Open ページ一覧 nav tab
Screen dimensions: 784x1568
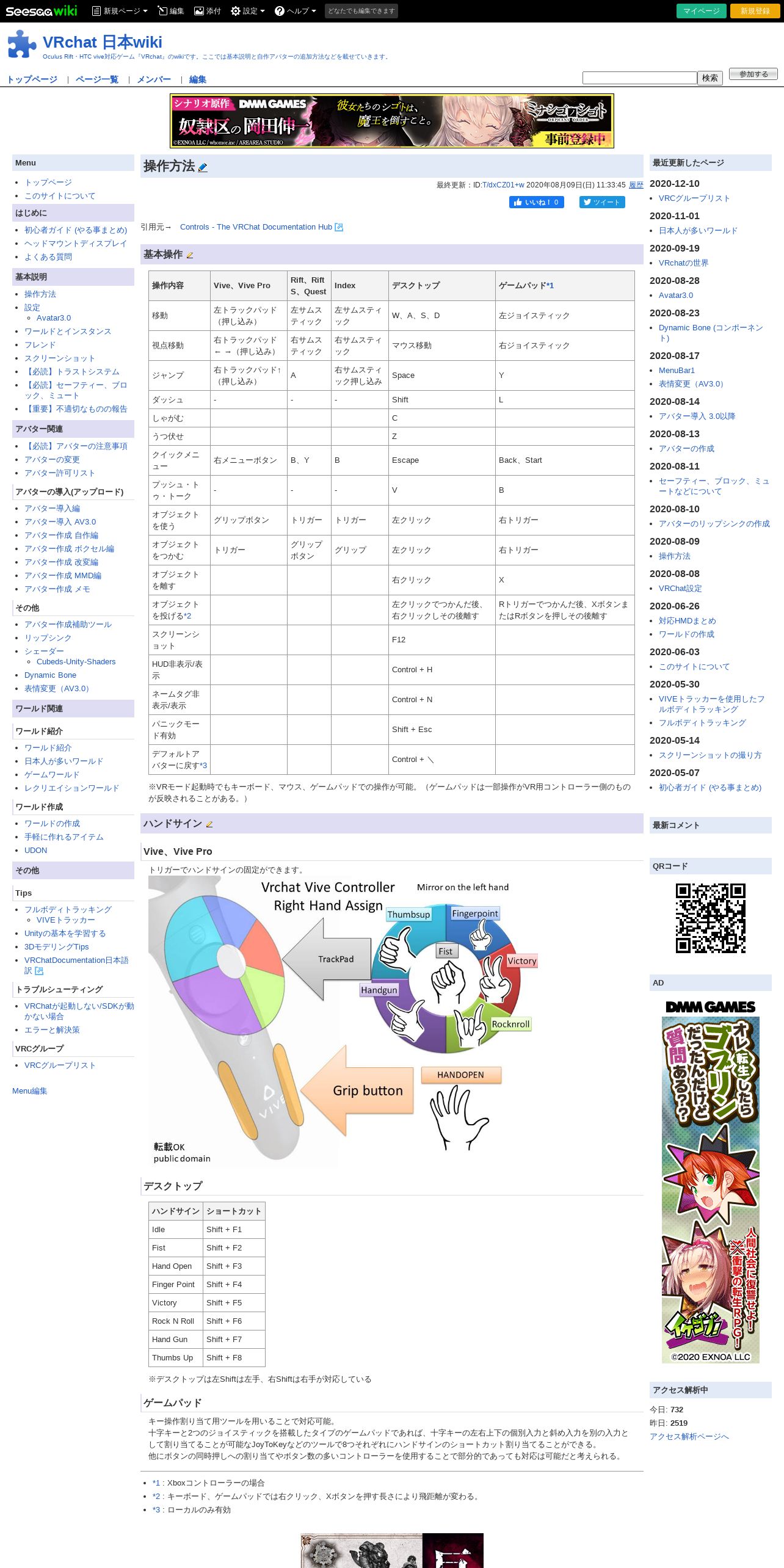pyautogui.click(x=97, y=79)
